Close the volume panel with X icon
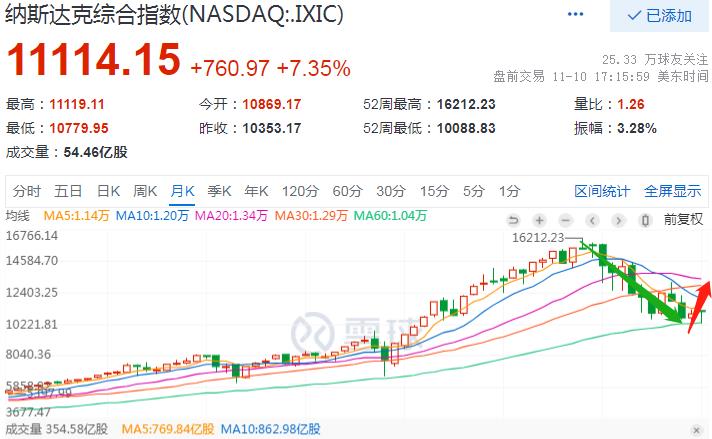712x439 pixels. tap(696, 429)
